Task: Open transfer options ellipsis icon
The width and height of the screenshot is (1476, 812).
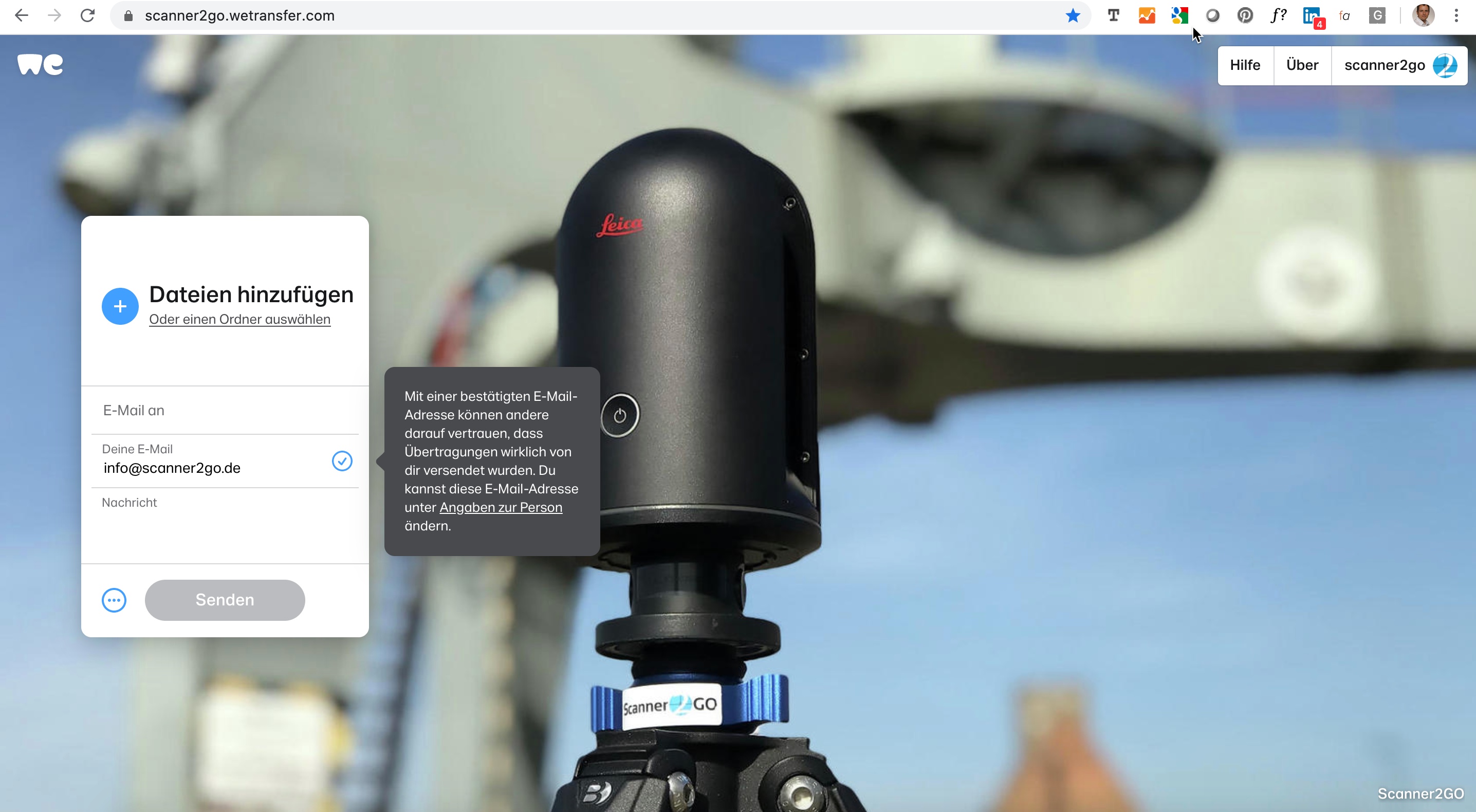Action: pyautogui.click(x=114, y=600)
